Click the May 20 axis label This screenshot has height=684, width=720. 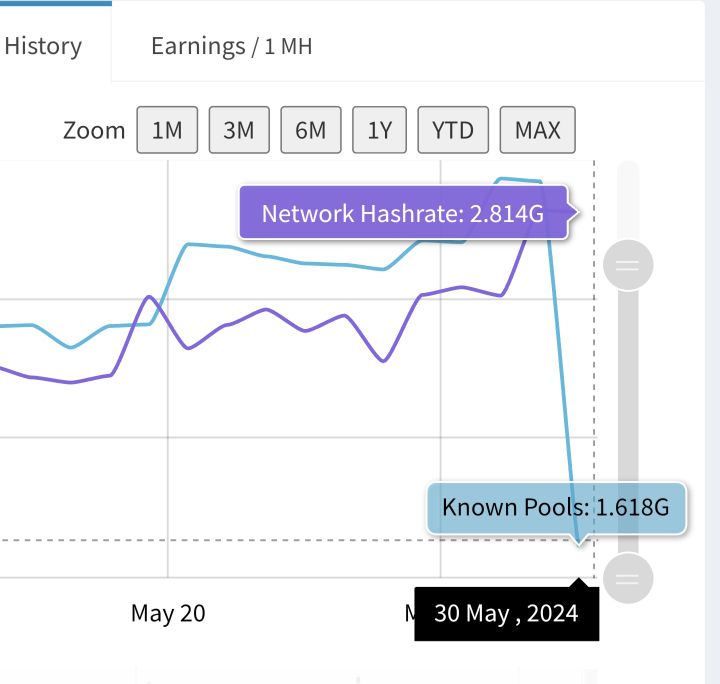pos(168,613)
